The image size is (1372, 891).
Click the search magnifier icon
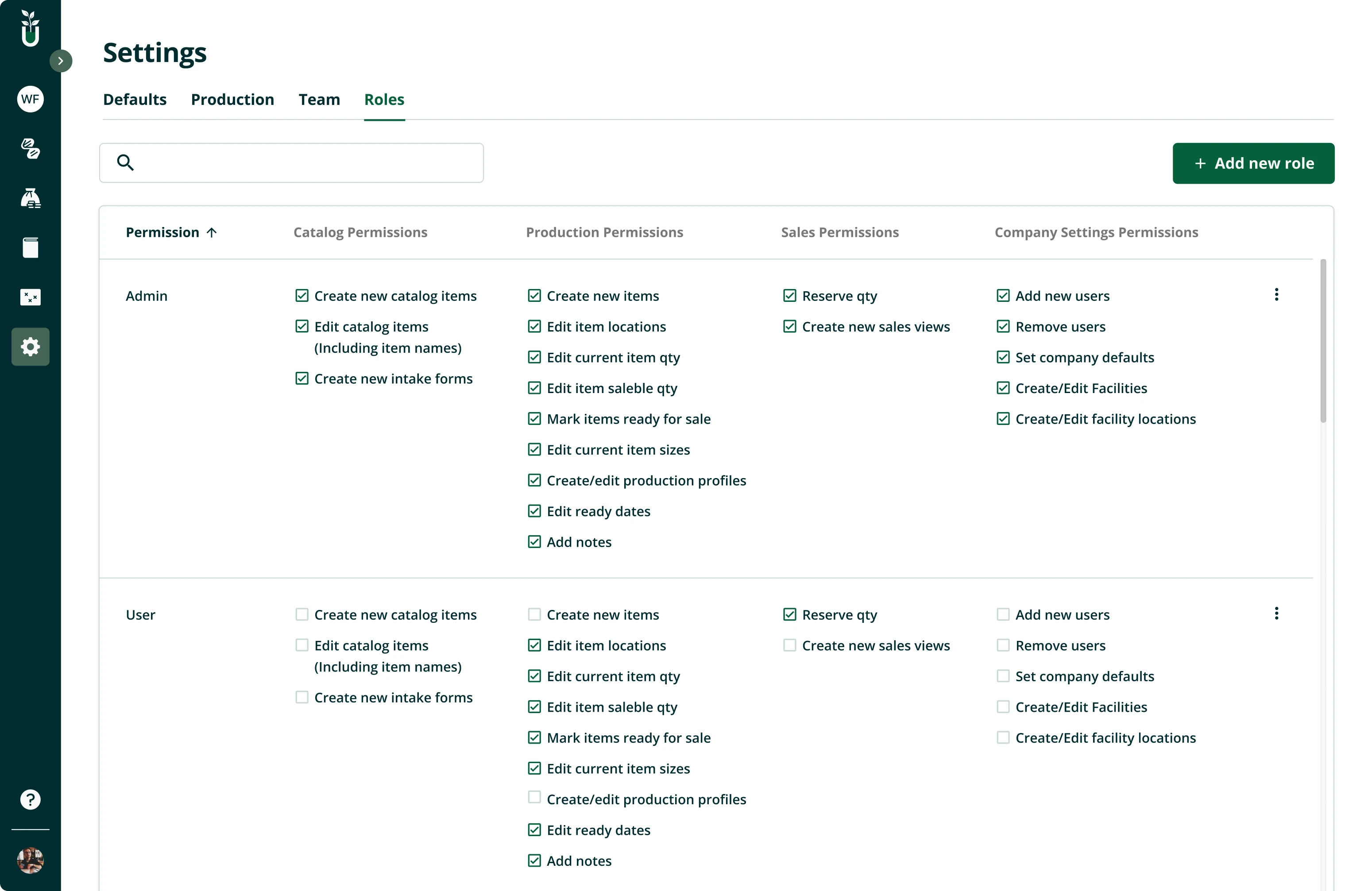click(x=126, y=162)
